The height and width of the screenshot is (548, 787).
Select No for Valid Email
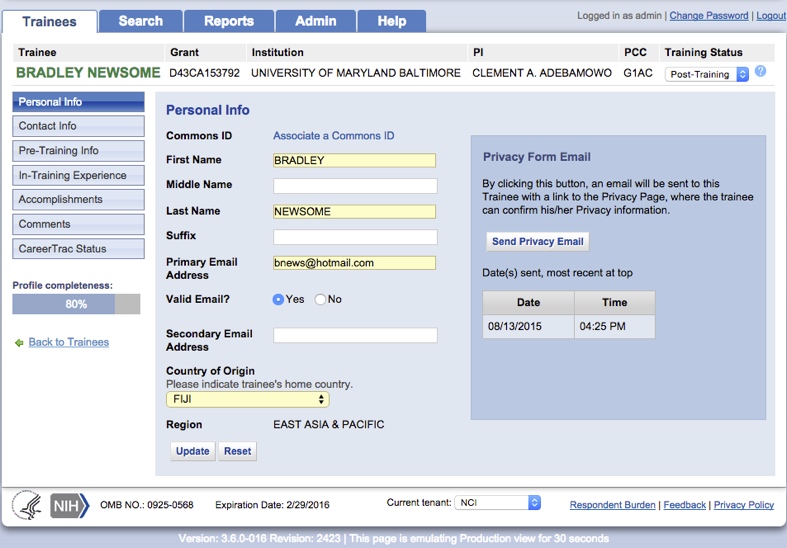point(320,300)
